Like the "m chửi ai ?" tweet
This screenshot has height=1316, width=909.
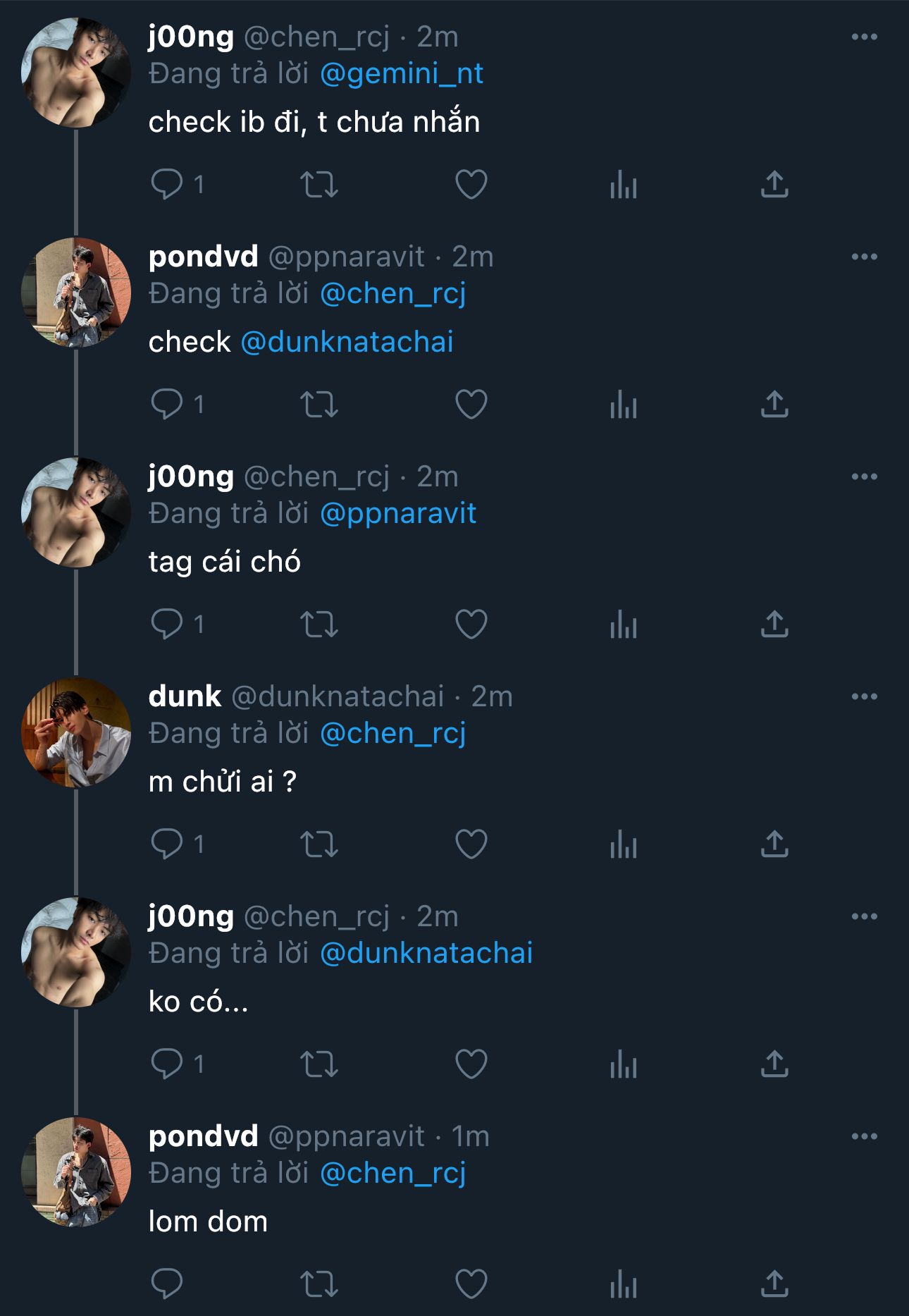(x=471, y=844)
